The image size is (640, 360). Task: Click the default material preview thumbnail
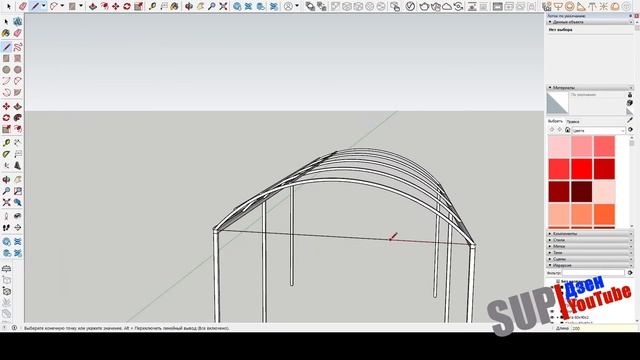point(557,103)
